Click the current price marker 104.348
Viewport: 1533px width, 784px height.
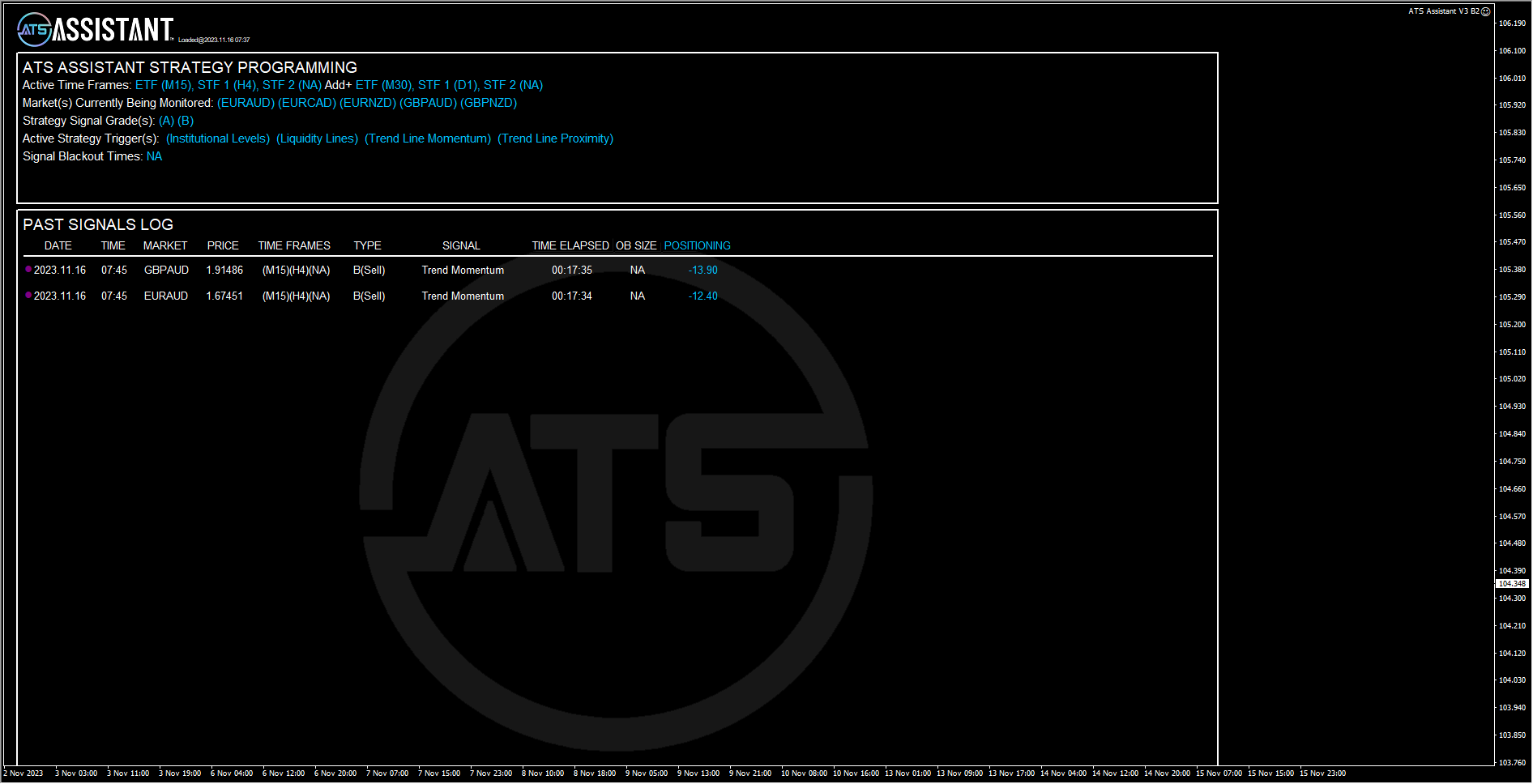1512,583
